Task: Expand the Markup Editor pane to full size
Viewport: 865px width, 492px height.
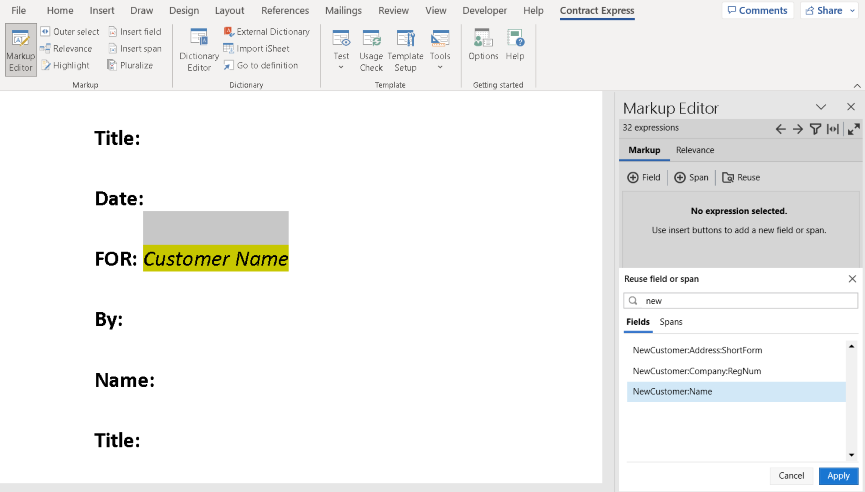Action: click(853, 129)
